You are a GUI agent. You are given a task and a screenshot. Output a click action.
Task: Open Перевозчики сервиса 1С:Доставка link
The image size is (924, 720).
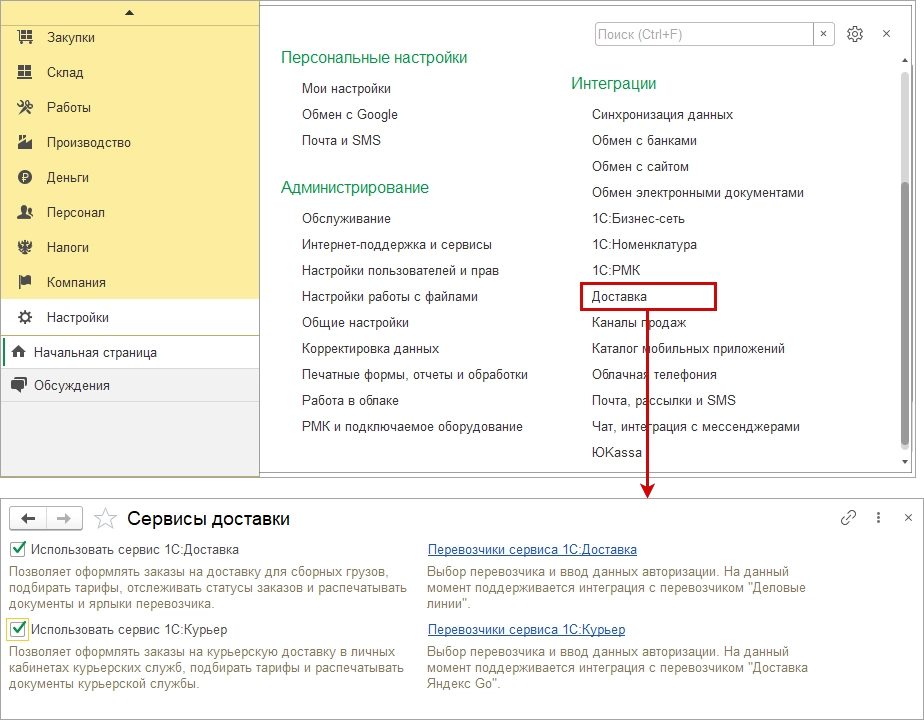(532, 549)
